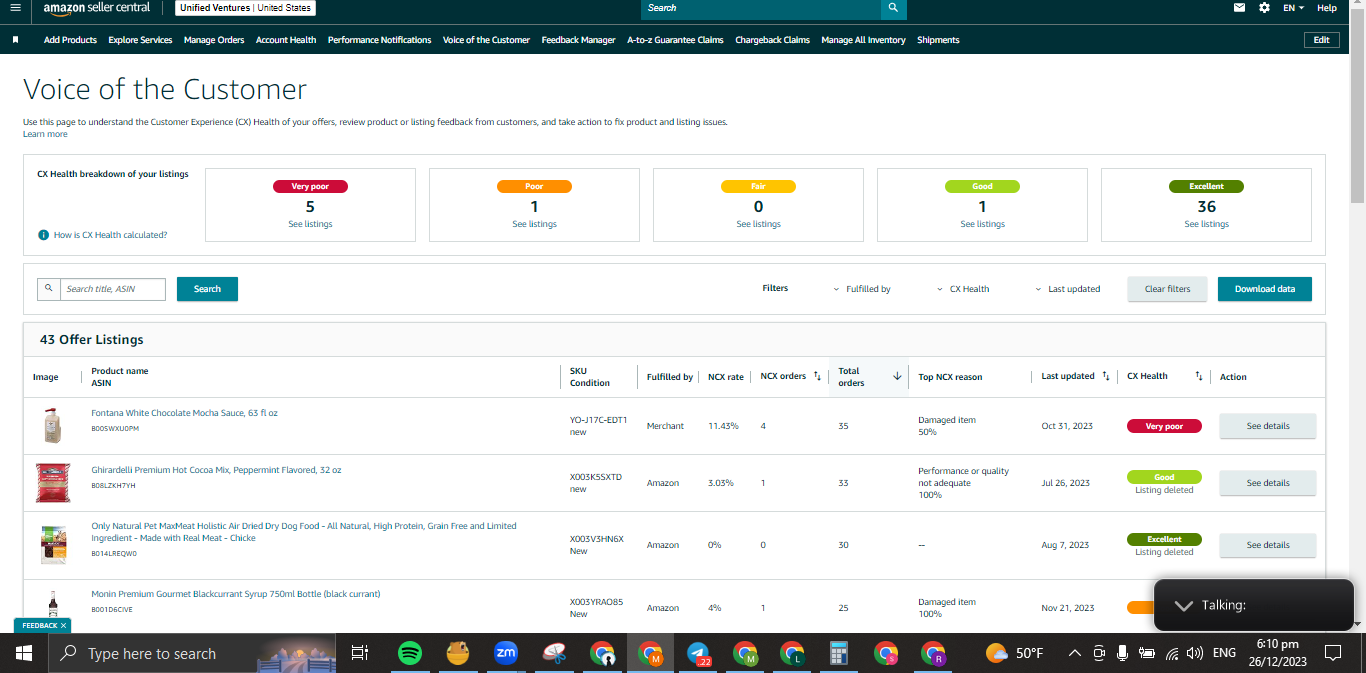The image size is (1366, 673).
Task: See listings under the Poor card
Action: (534, 224)
